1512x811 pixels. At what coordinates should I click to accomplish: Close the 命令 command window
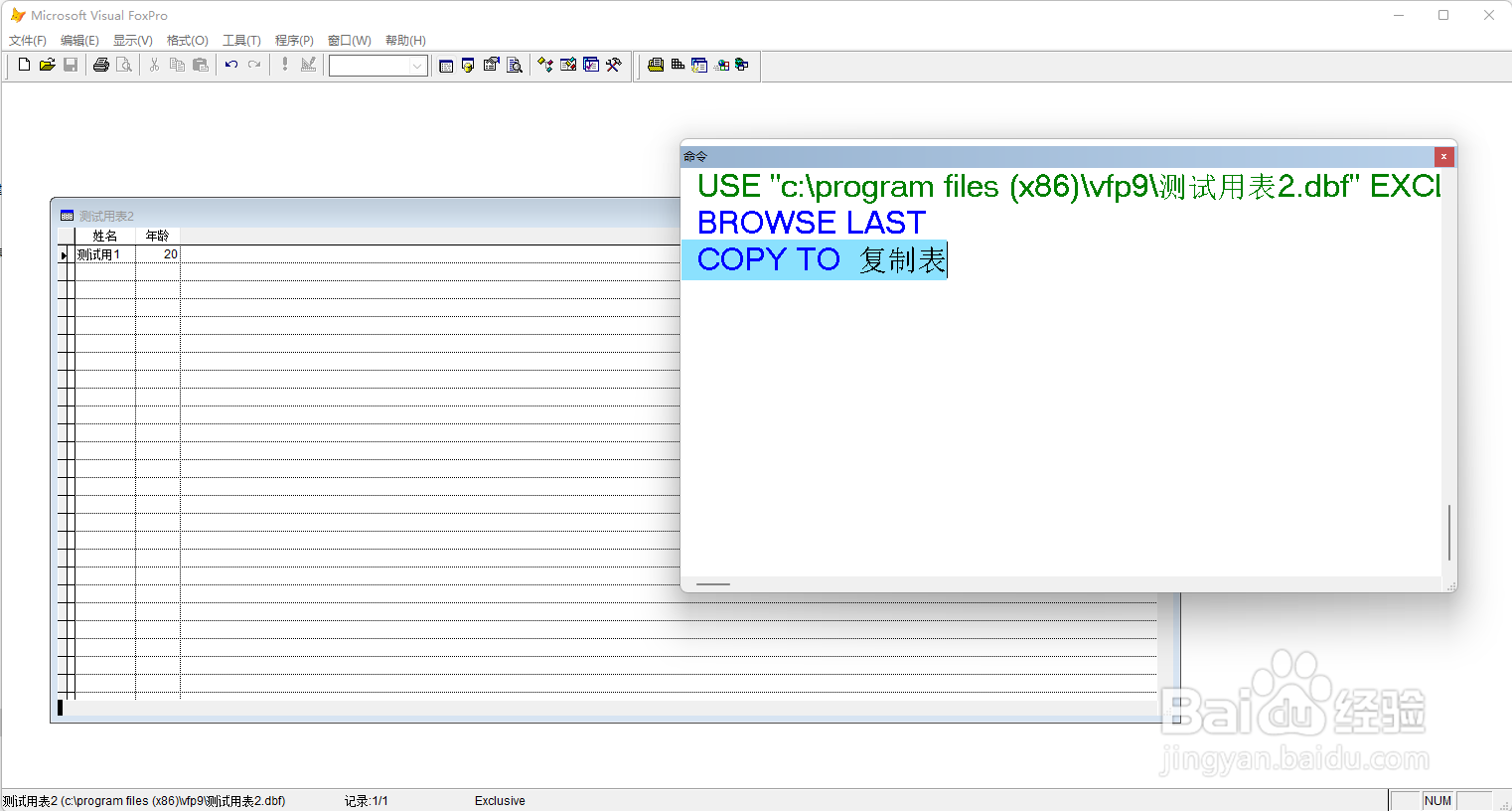coord(1443,157)
